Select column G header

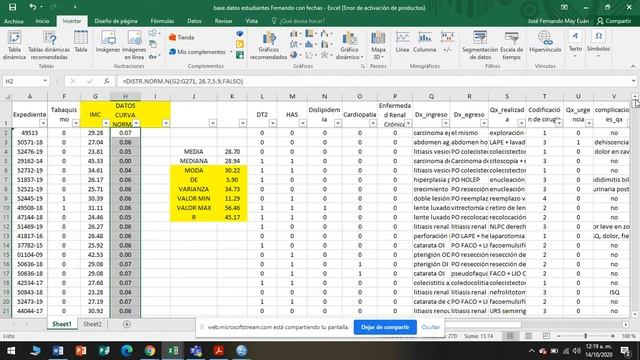[x=95, y=96]
